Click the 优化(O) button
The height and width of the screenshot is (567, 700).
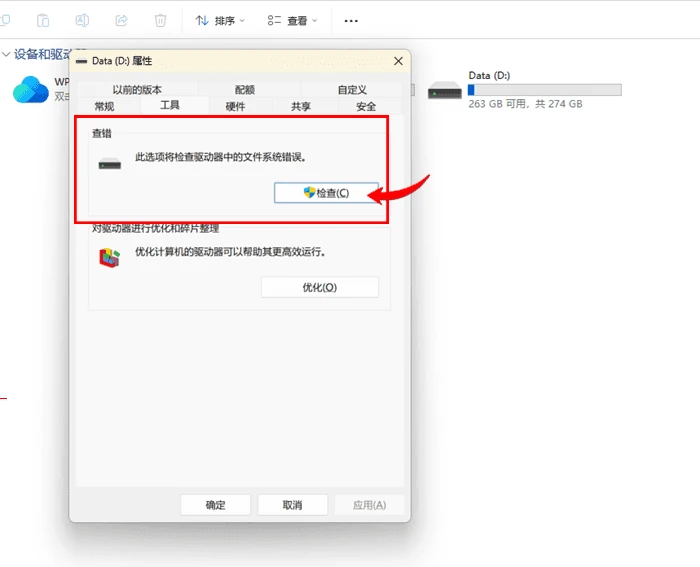coord(320,287)
